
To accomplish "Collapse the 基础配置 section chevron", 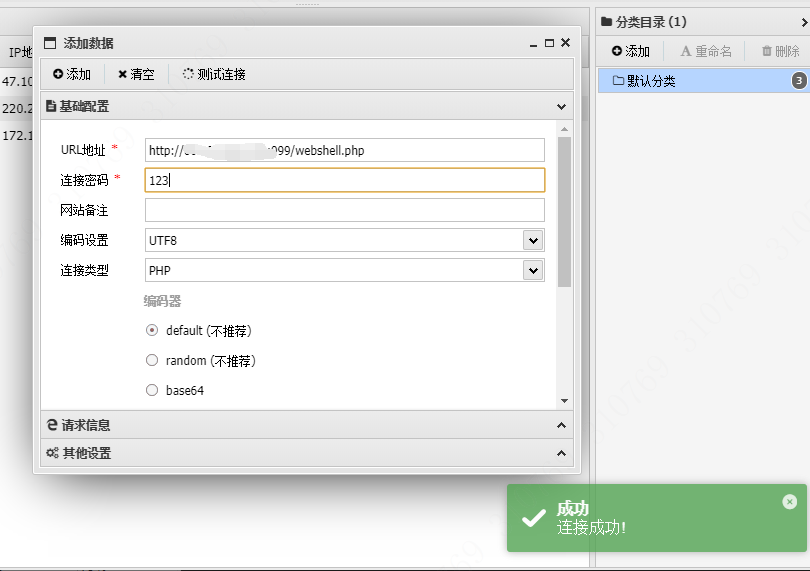I will pyautogui.click(x=562, y=107).
